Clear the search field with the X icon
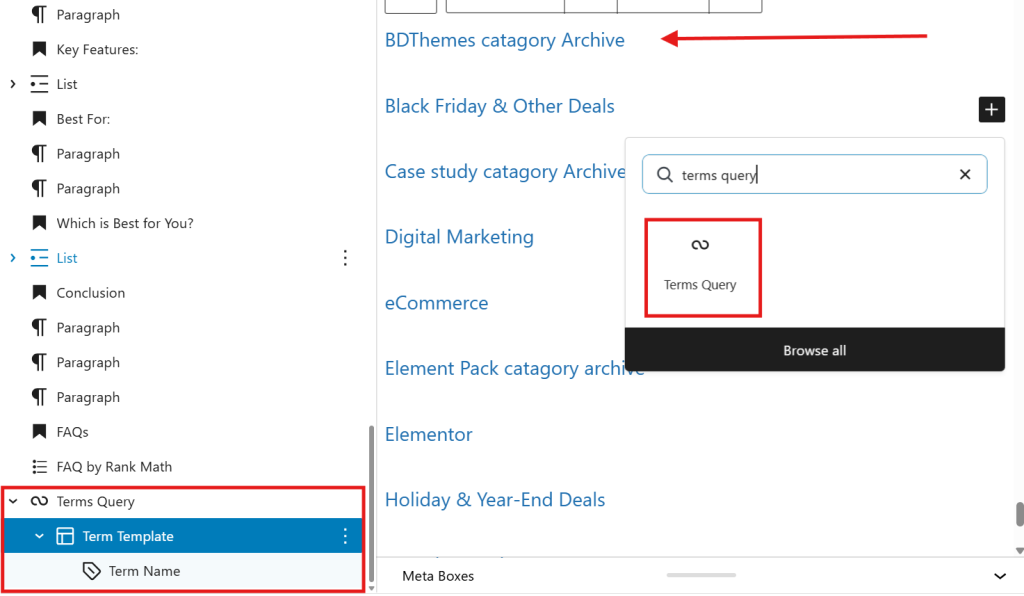Image resolution: width=1024 pixels, height=596 pixels. click(x=964, y=174)
